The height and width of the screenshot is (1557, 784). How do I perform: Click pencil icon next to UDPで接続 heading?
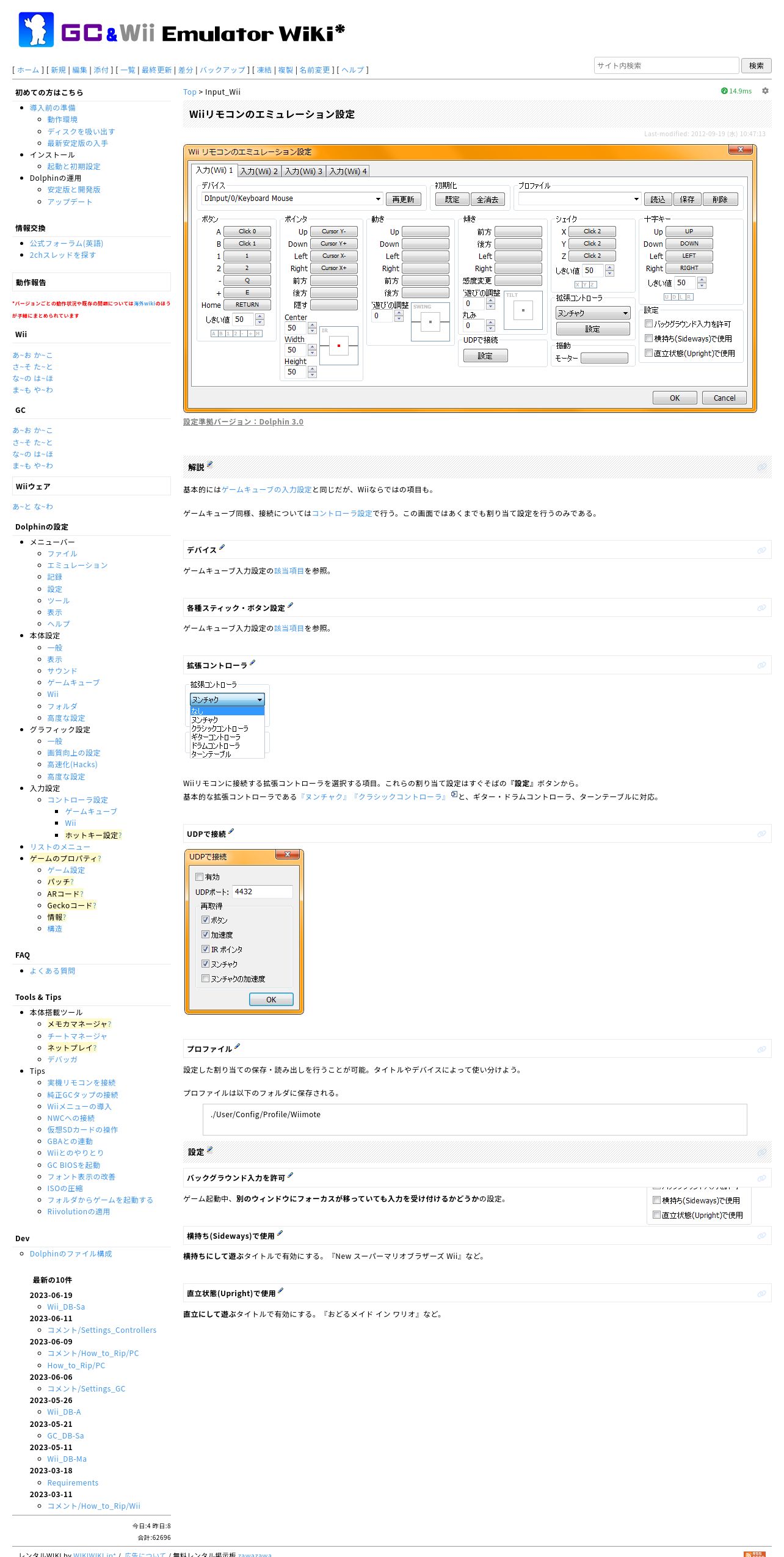click(x=231, y=831)
